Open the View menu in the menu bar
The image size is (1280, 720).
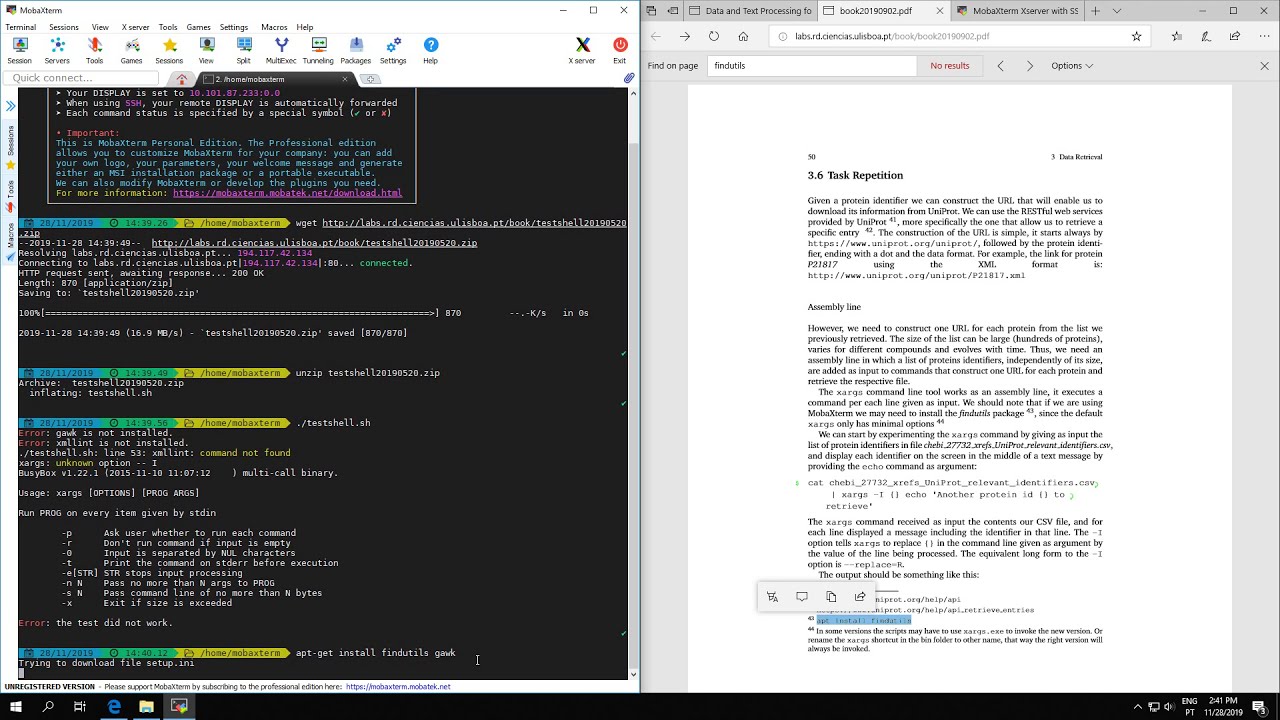(x=100, y=27)
